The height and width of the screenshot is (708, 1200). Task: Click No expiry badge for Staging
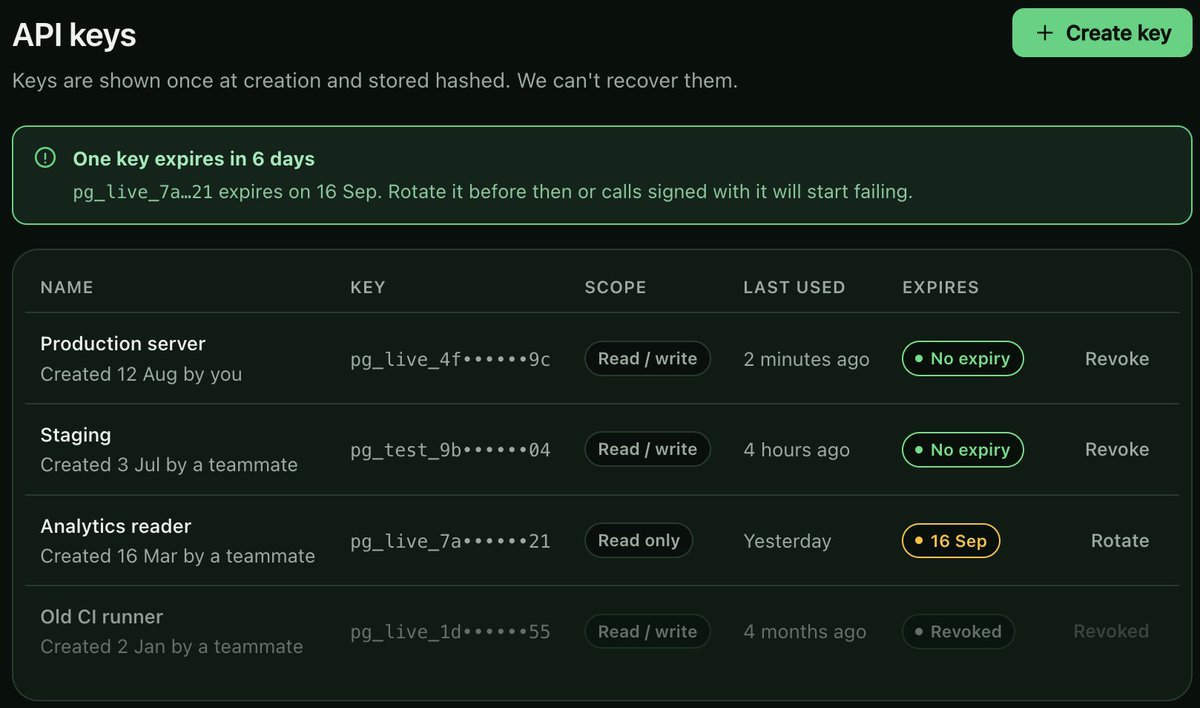[x=963, y=450]
